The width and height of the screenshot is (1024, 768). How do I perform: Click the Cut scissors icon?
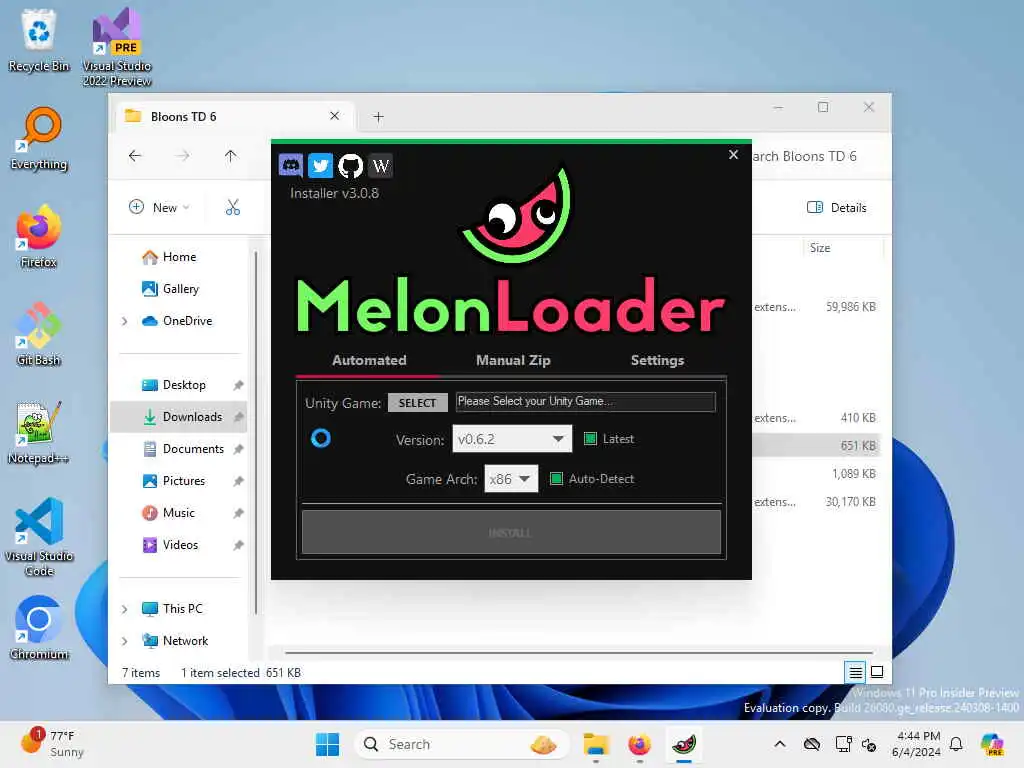[233, 208]
